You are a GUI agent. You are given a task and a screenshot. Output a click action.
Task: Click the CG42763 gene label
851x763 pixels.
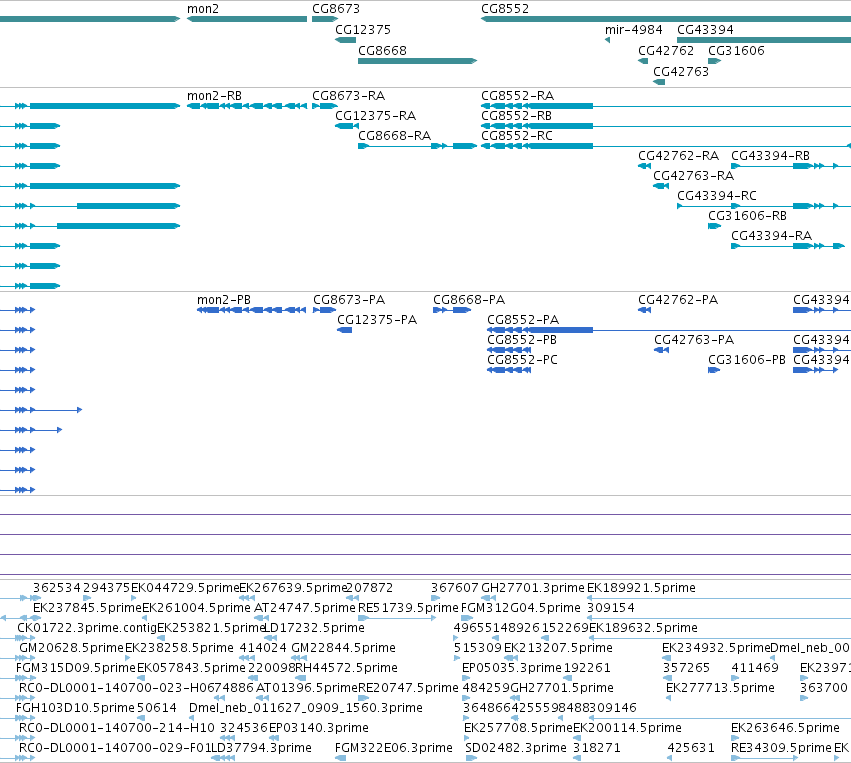coord(681,72)
